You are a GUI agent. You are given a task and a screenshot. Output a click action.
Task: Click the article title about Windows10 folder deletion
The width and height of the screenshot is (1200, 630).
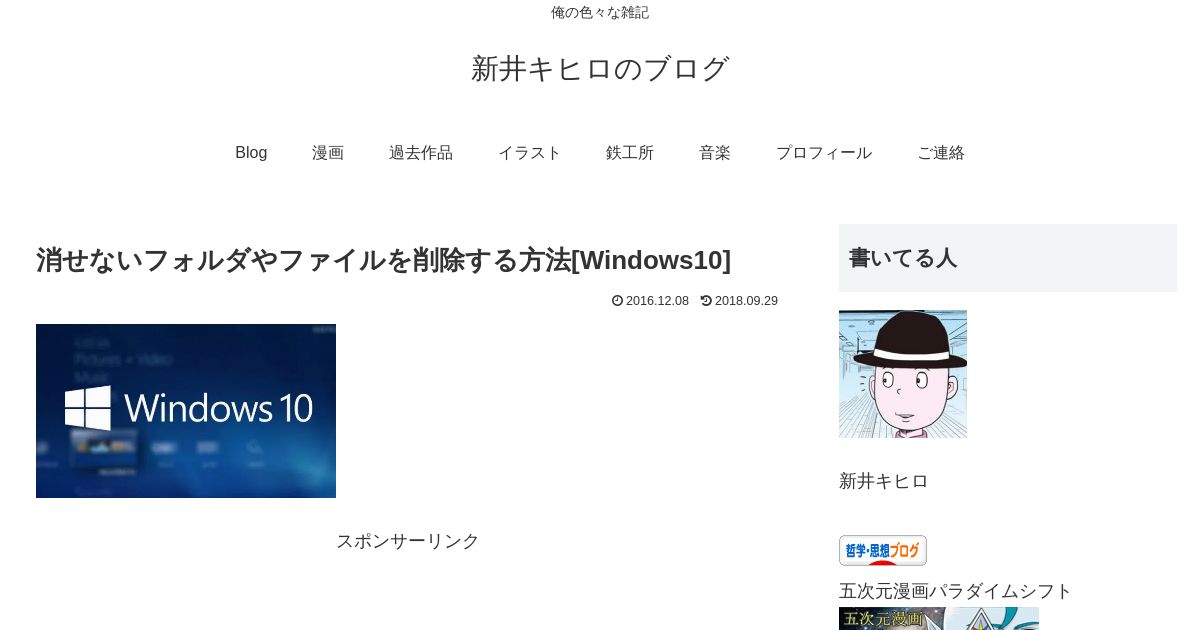coord(384,260)
